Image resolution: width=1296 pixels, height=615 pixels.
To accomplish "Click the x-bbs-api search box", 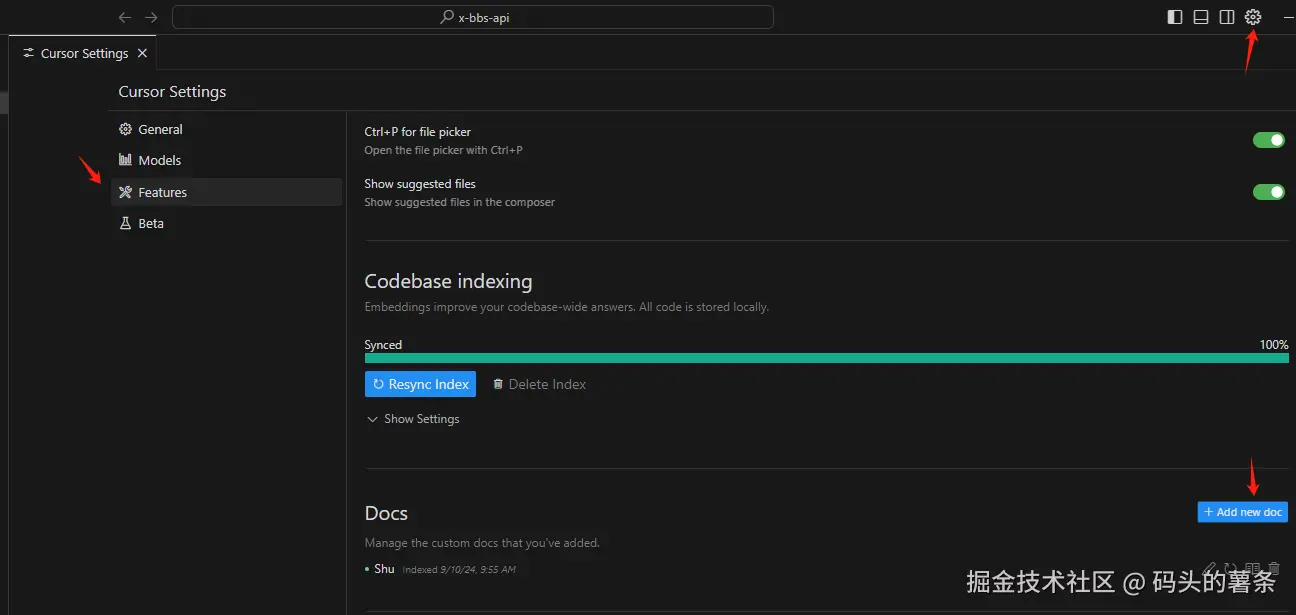I will tap(472, 17).
